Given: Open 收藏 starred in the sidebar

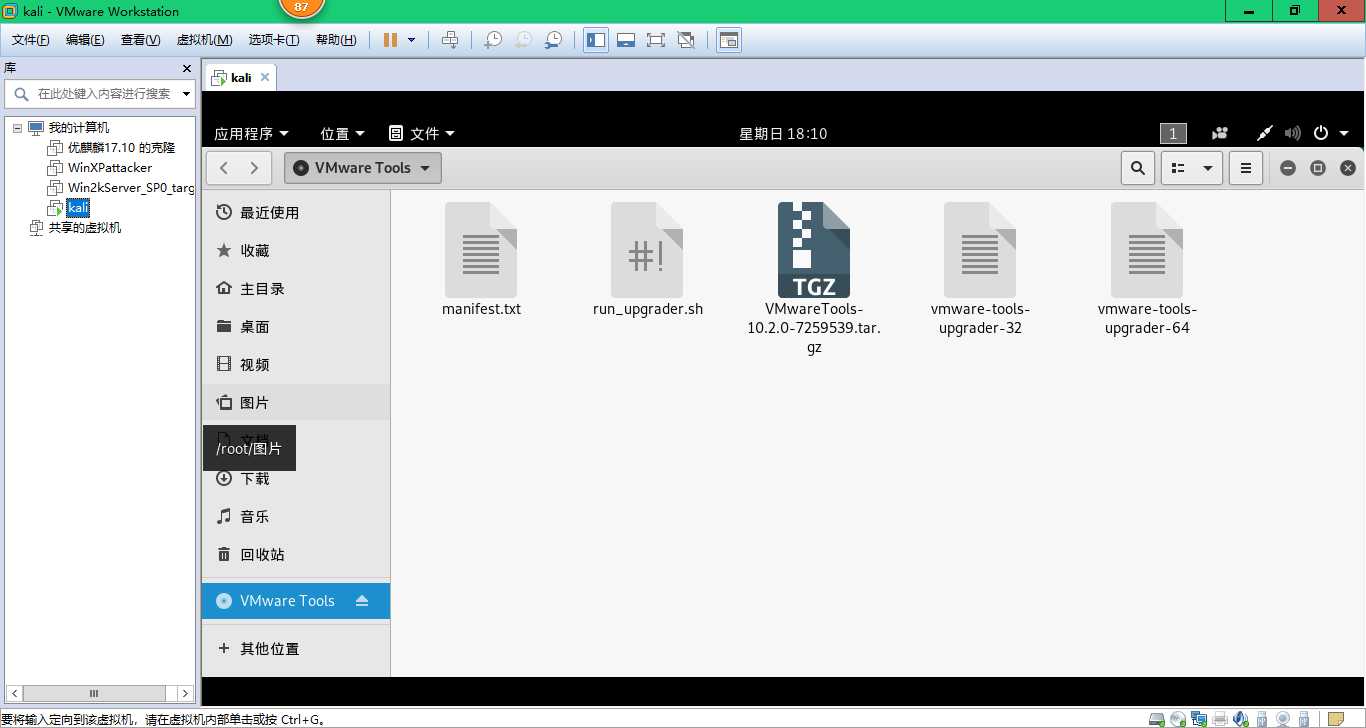Looking at the screenshot, I should pos(296,251).
